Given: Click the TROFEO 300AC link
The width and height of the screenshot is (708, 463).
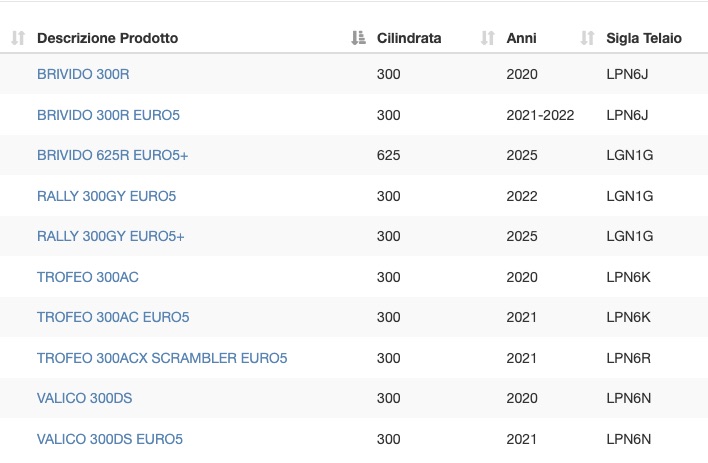Looking at the screenshot, I should [88, 277].
